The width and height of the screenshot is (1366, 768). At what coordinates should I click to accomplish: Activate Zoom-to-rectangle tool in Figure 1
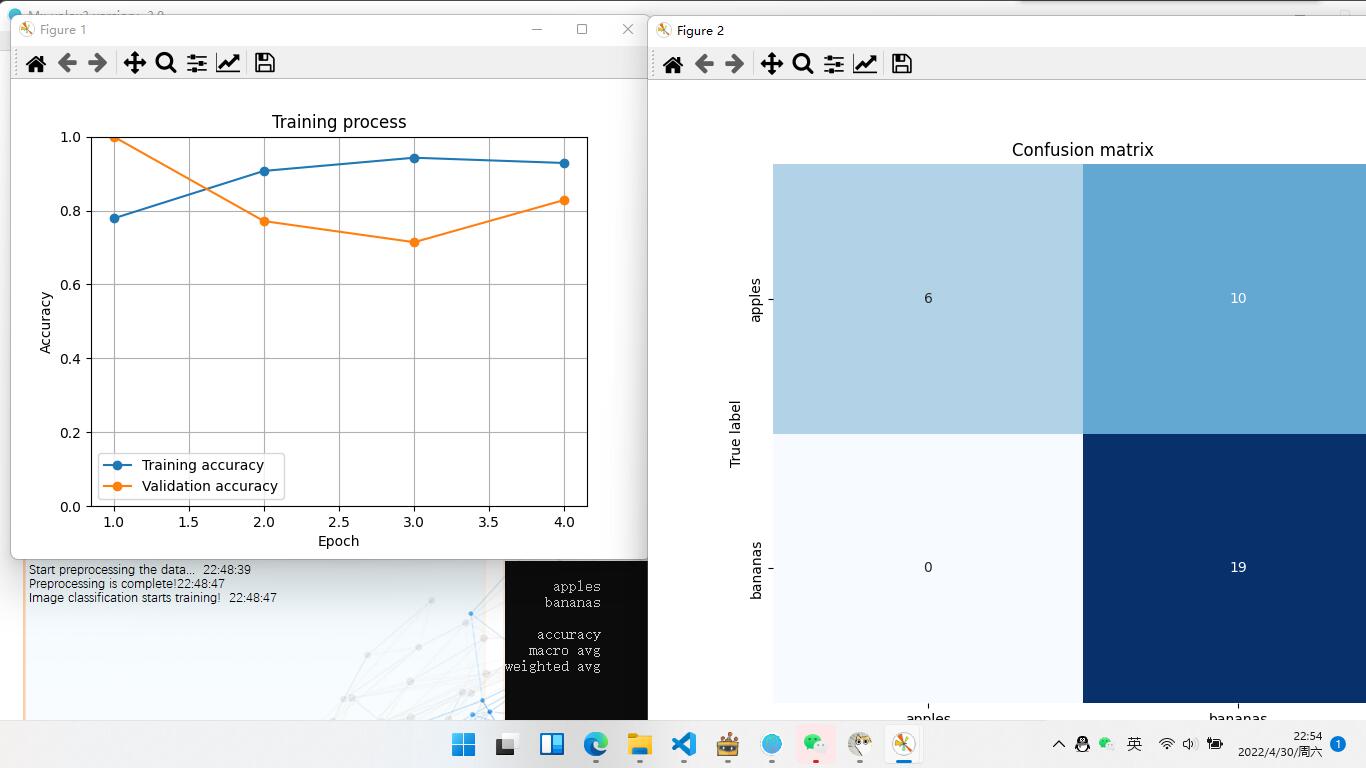(x=166, y=63)
